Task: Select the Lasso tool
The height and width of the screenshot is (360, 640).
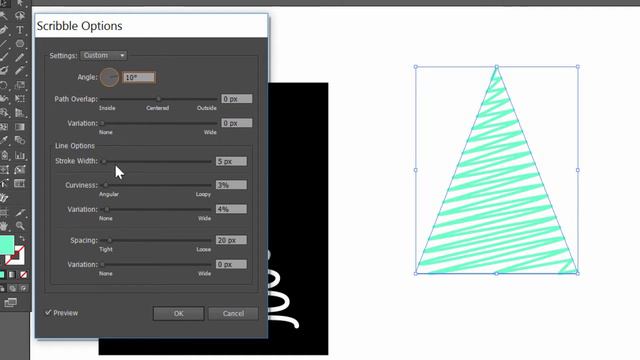Action: point(20,16)
